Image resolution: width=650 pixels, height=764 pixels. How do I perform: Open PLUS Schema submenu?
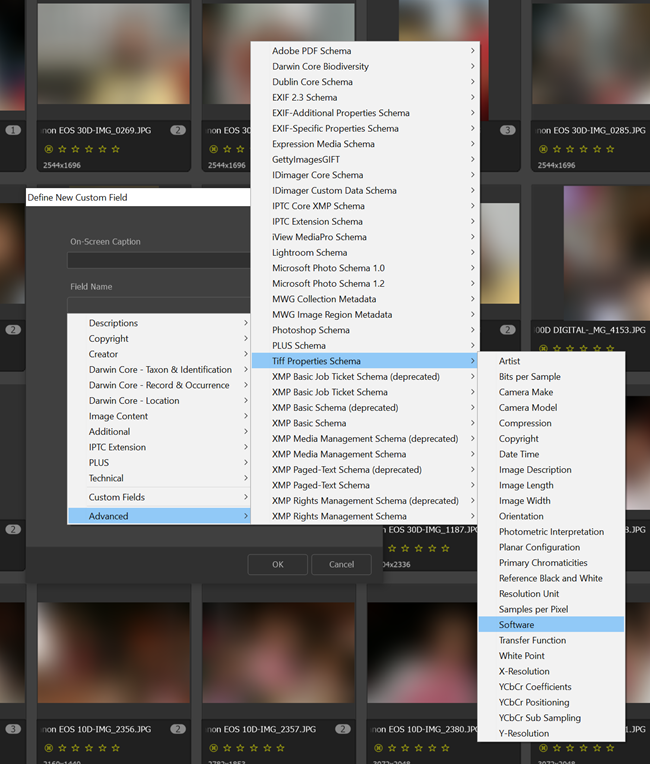pos(365,345)
